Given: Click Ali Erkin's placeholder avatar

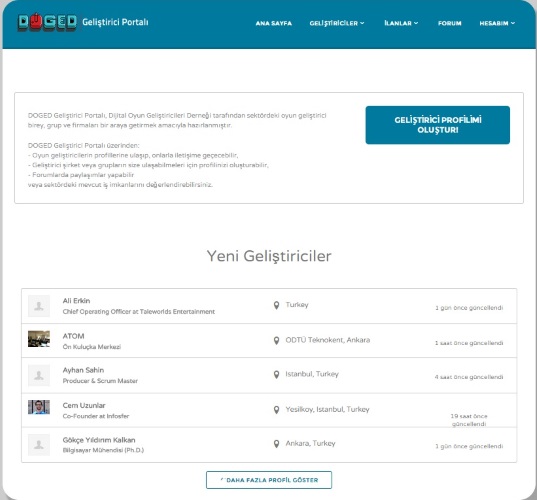Looking at the screenshot, I should (39, 306).
